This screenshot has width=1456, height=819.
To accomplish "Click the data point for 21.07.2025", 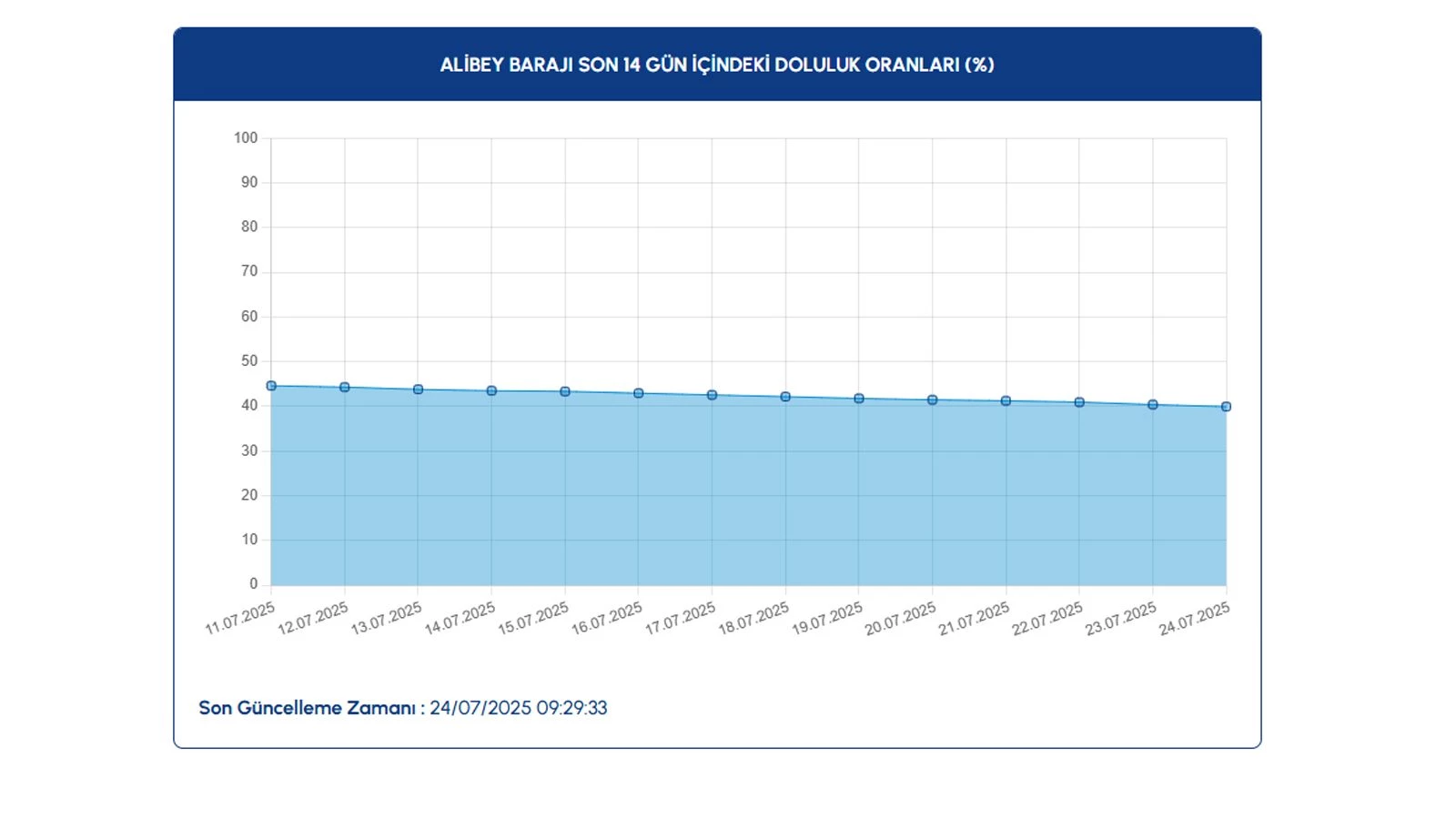I will tap(1006, 401).
